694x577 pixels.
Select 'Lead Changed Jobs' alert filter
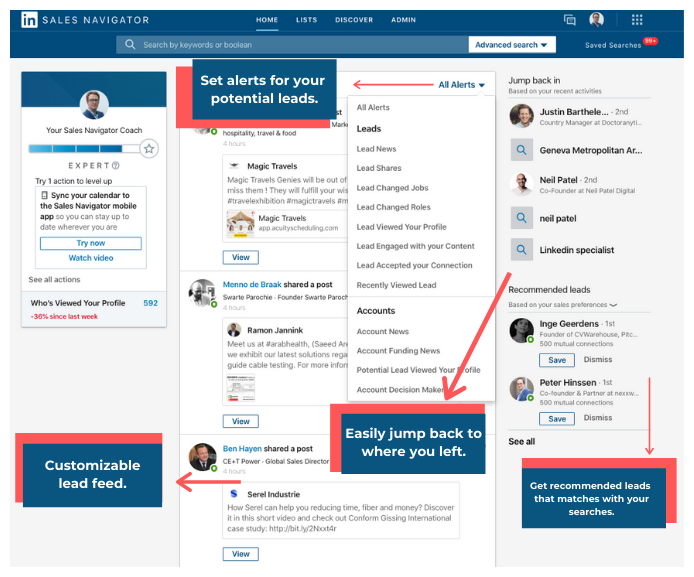pyautogui.click(x=392, y=188)
